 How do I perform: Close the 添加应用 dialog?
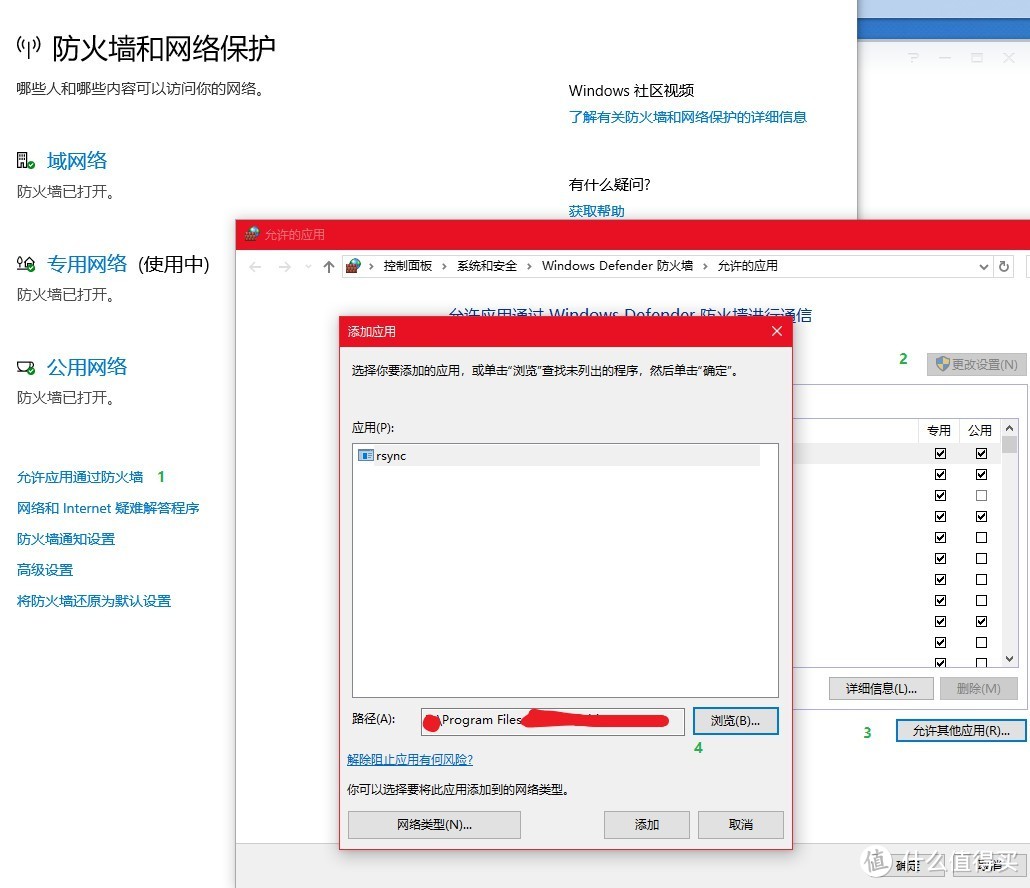tap(776, 331)
